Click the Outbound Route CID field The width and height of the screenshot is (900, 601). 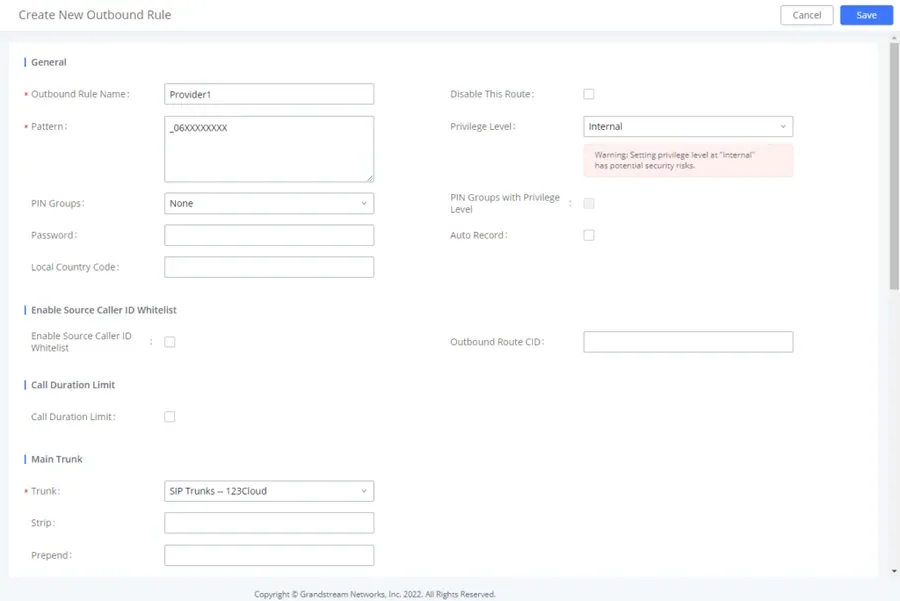pyautogui.click(x=688, y=342)
